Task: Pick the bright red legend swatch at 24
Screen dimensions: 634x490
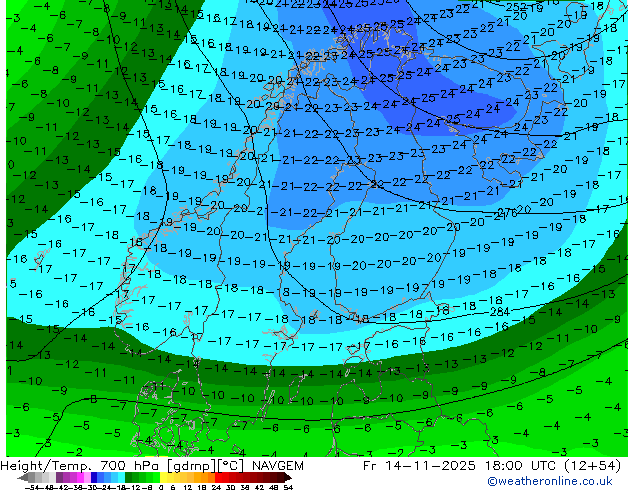Action: pos(218,477)
